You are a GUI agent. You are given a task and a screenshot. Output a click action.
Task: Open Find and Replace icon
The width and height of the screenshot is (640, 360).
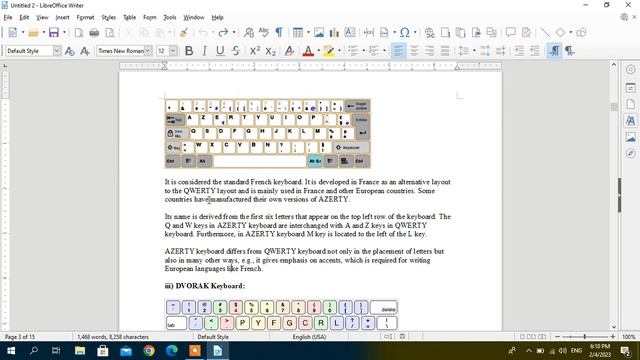[249, 32]
